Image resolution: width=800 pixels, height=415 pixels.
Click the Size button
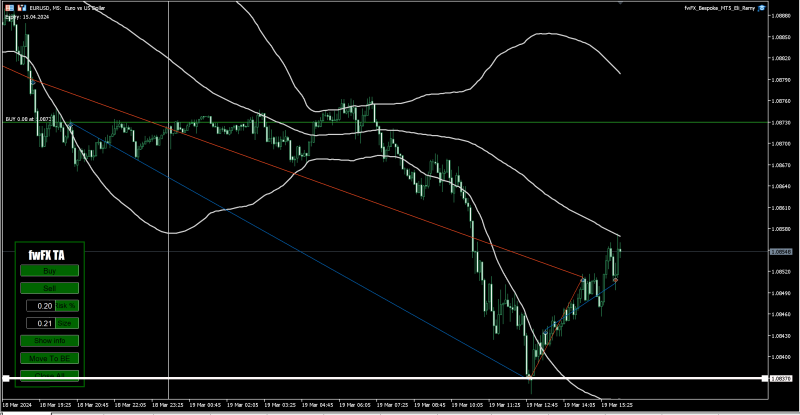click(67, 323)
